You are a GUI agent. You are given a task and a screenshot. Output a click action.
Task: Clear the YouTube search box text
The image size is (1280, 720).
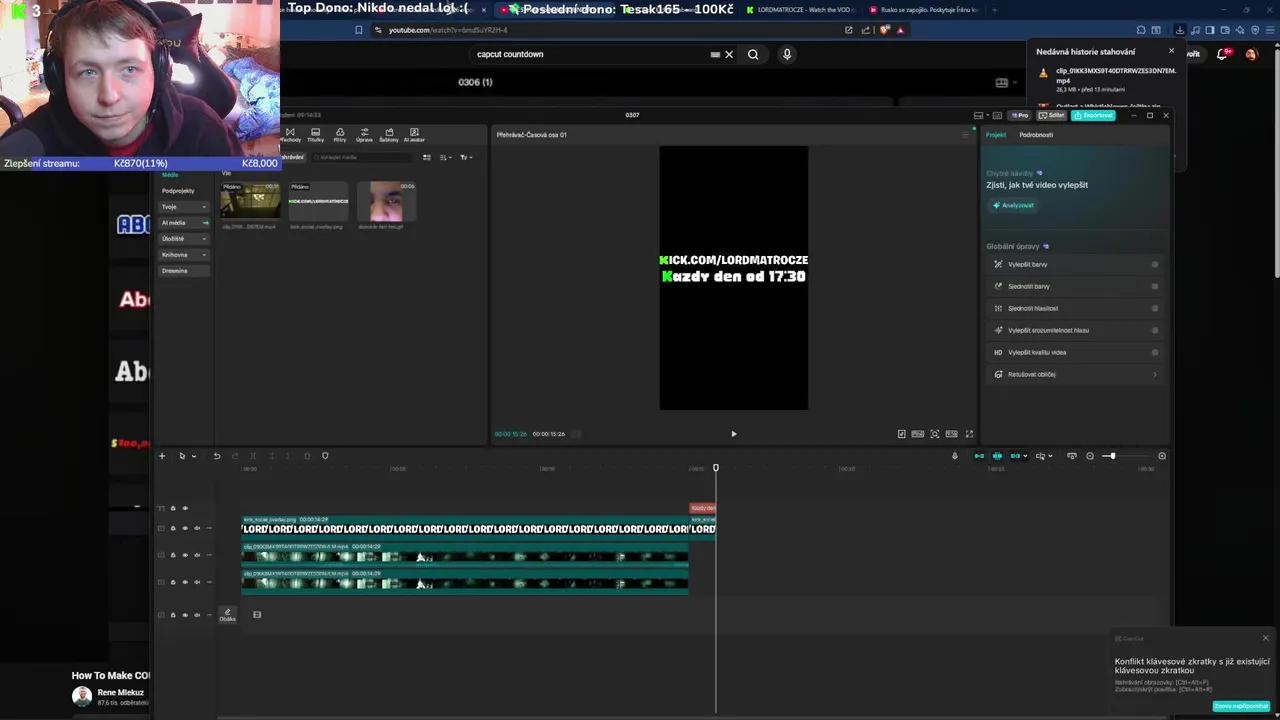coord(729,54)
